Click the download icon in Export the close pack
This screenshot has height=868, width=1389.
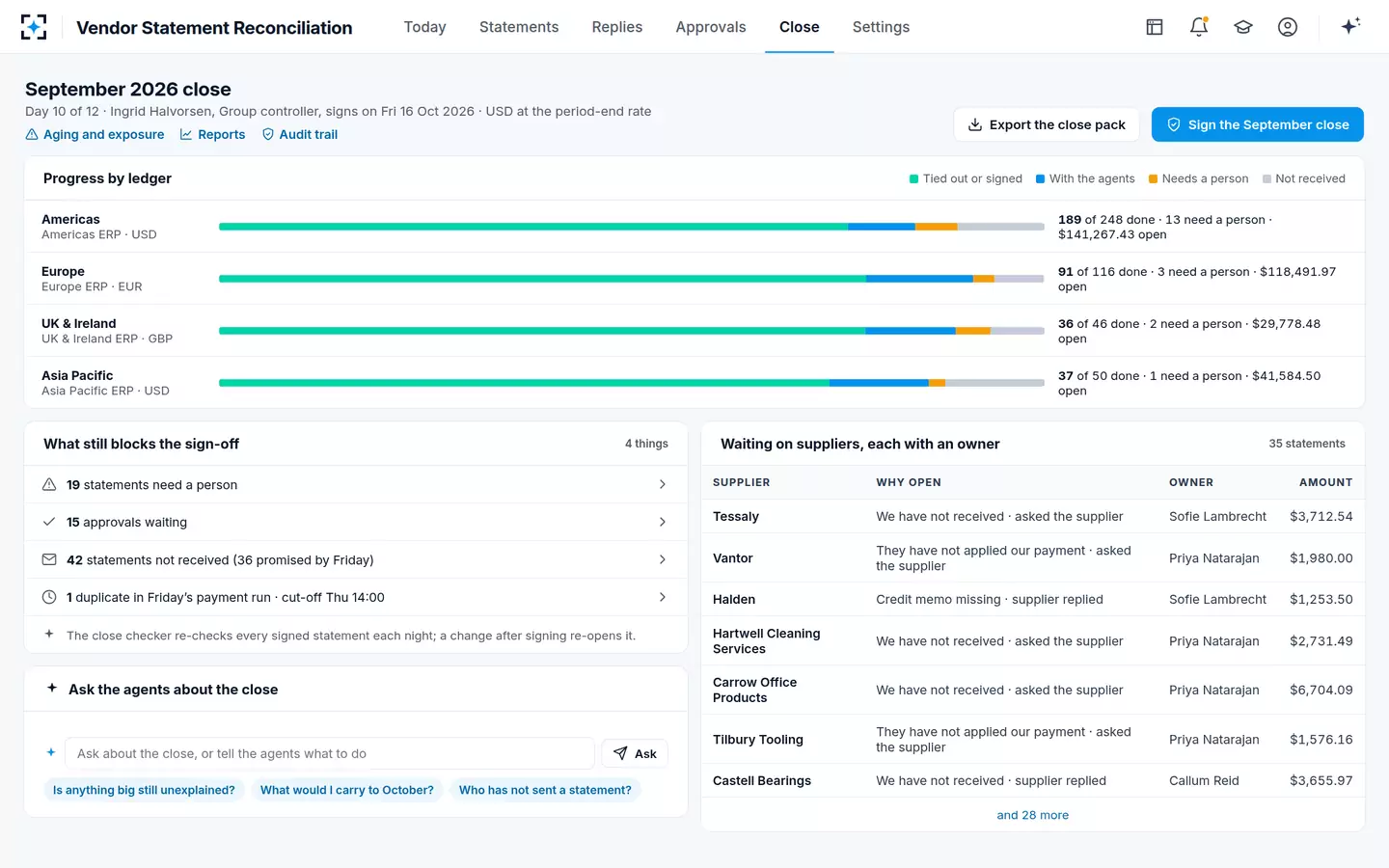tap(975, 124)
